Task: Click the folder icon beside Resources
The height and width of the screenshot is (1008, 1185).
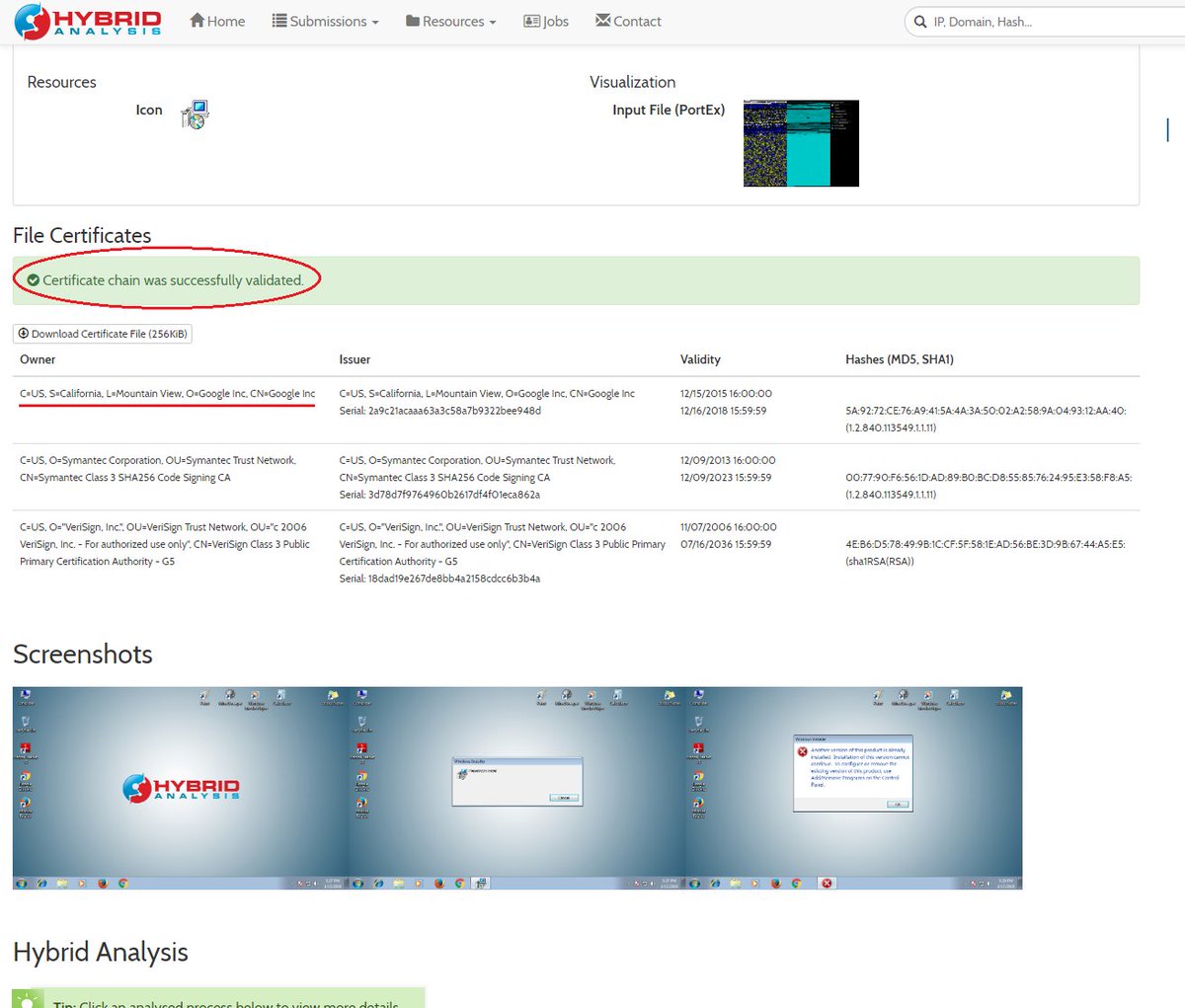Action: click(x=413, y=21)
